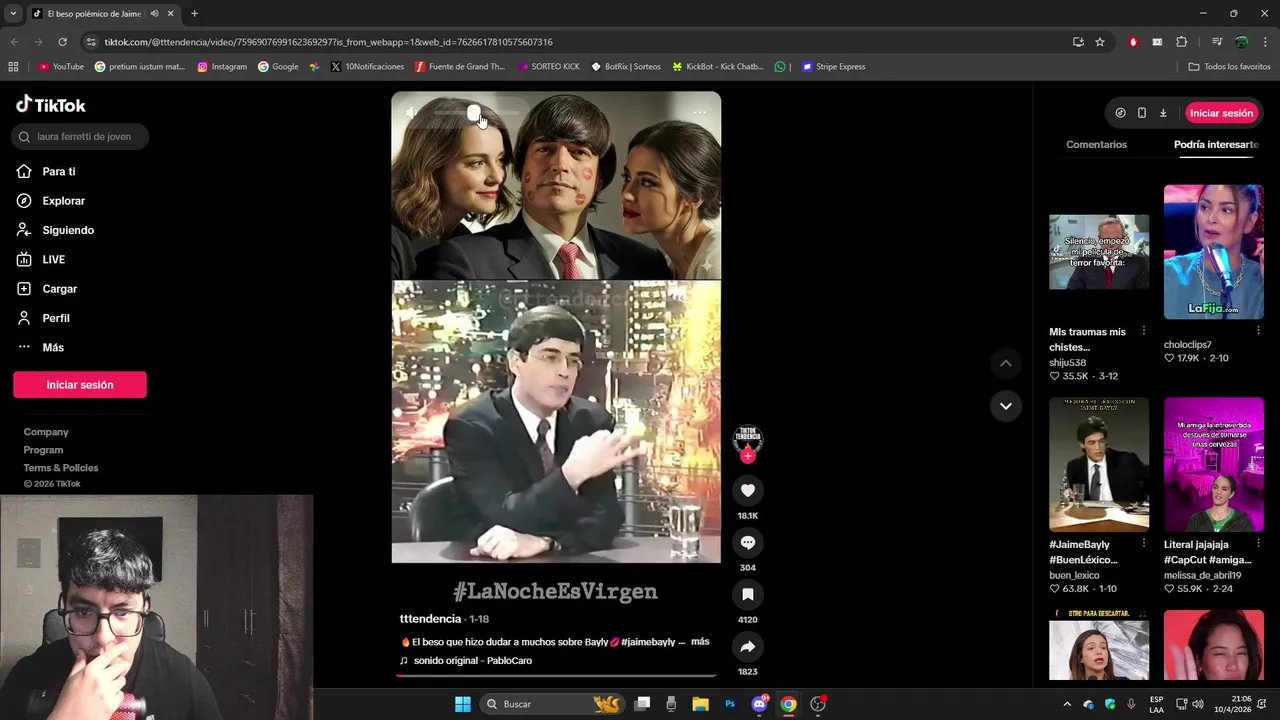Open the Chrome media control icon
Screen dimensions: 1280x720
(x=1217, y=42)
